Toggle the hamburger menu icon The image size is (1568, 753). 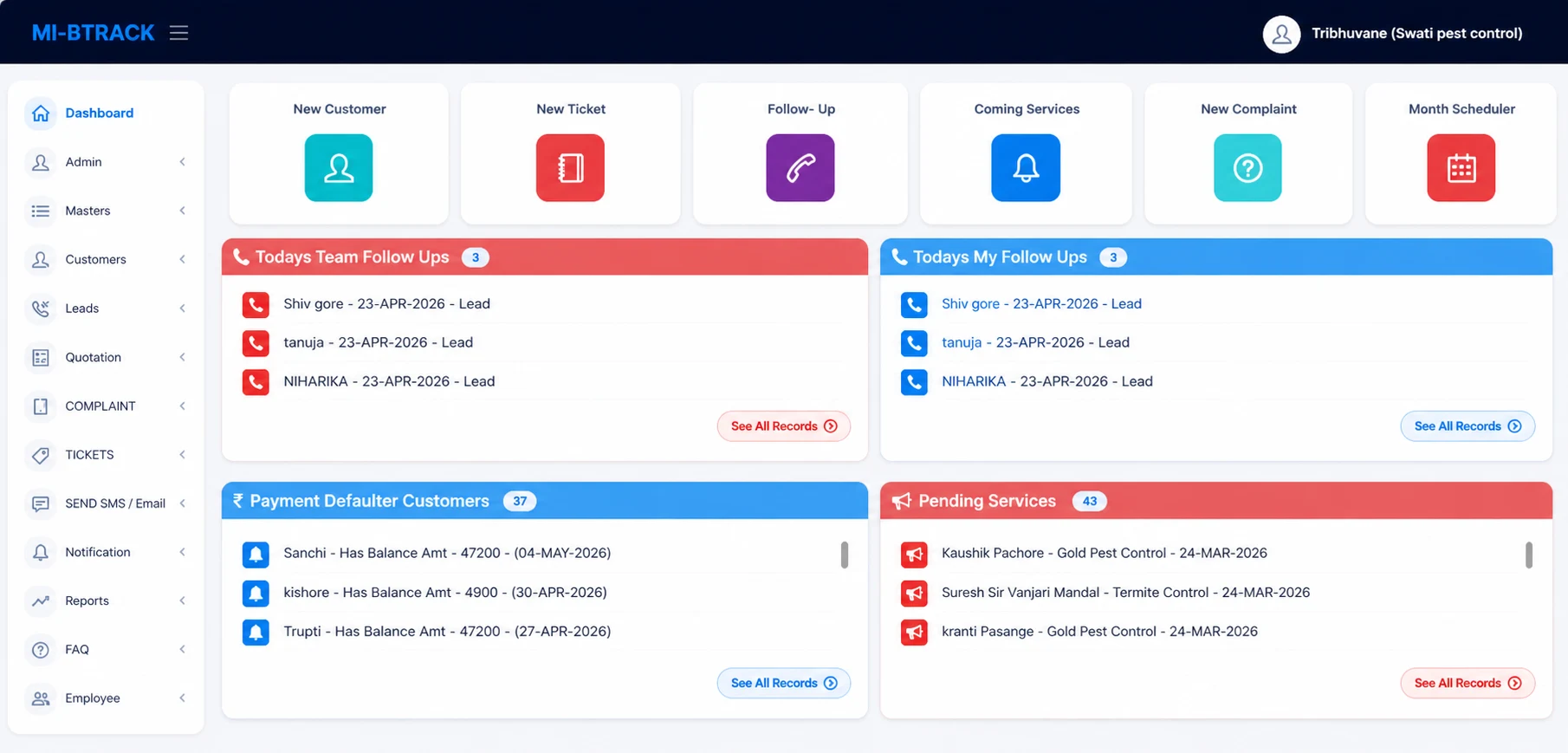(x=178, y=33)
